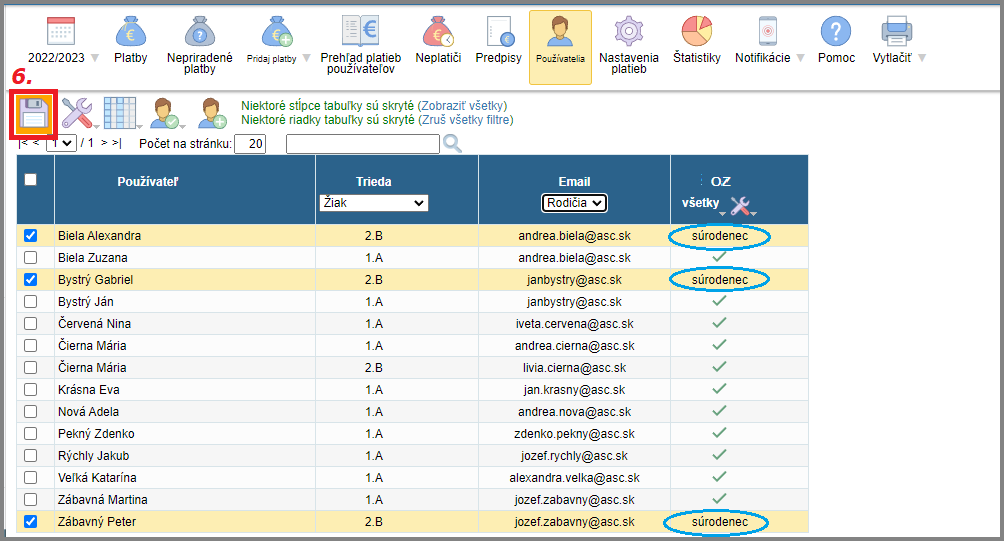
Task: Click the add user icon
Action: [x=212, y=113]
